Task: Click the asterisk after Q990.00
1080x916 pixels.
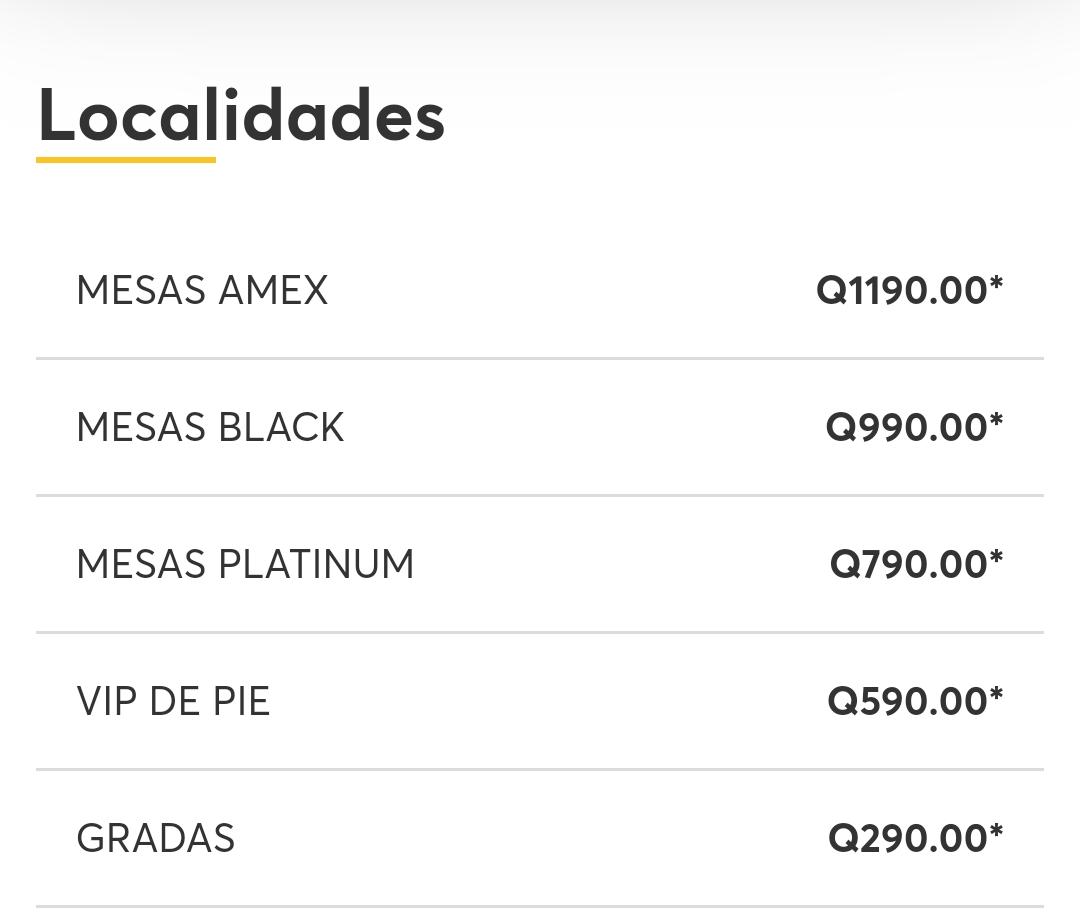Action: click(996, 420)
